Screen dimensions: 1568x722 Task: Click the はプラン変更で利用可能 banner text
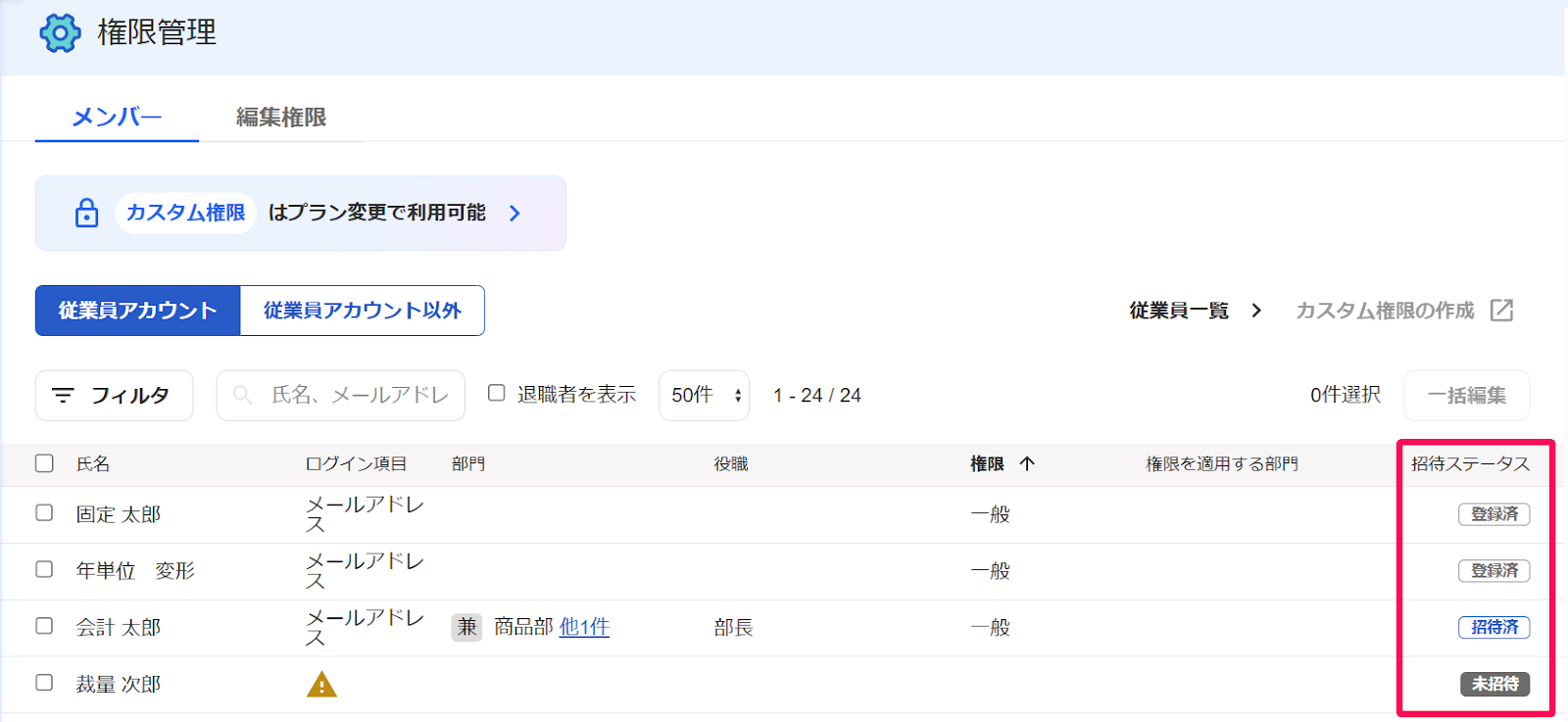click(377, 213)
